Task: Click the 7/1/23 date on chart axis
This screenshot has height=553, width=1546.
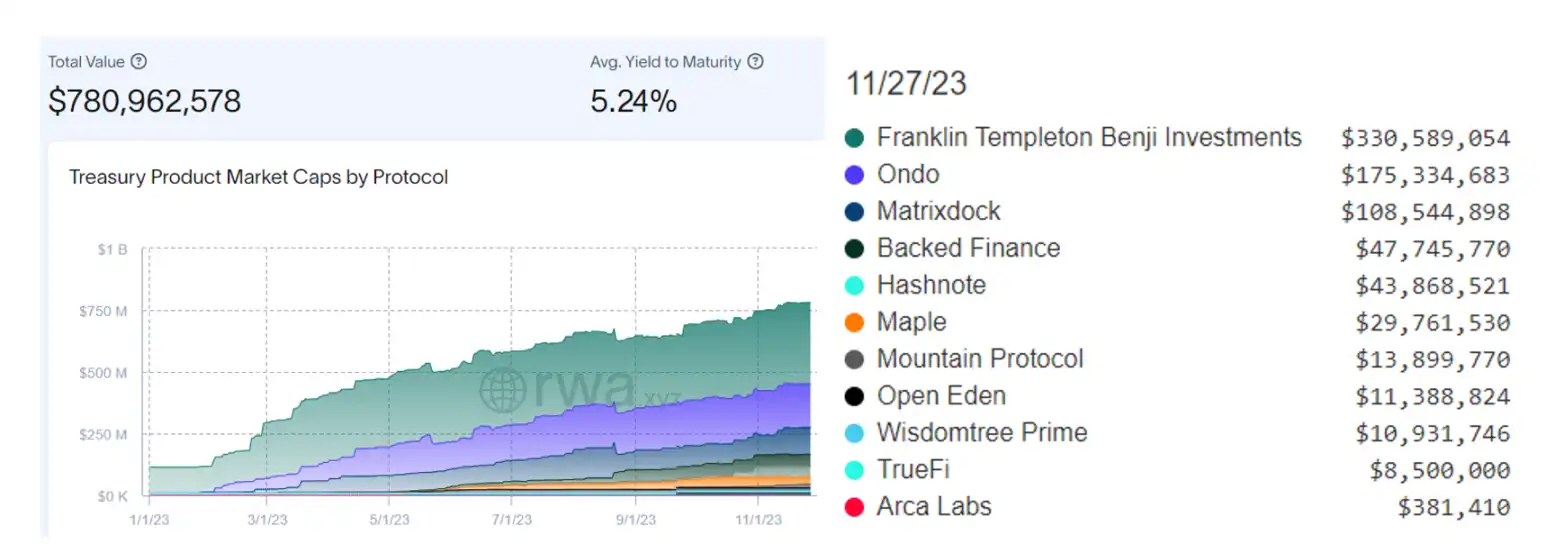Action: [511, 519]
